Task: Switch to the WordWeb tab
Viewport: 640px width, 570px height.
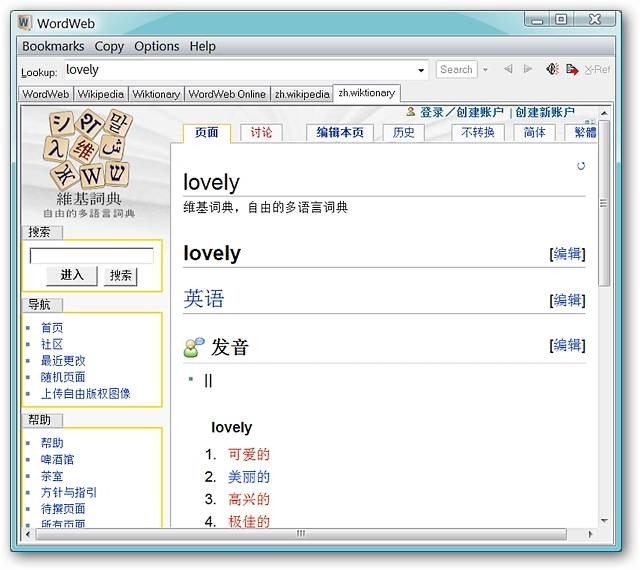Action: pyautogui.click(x=46, y=94)
